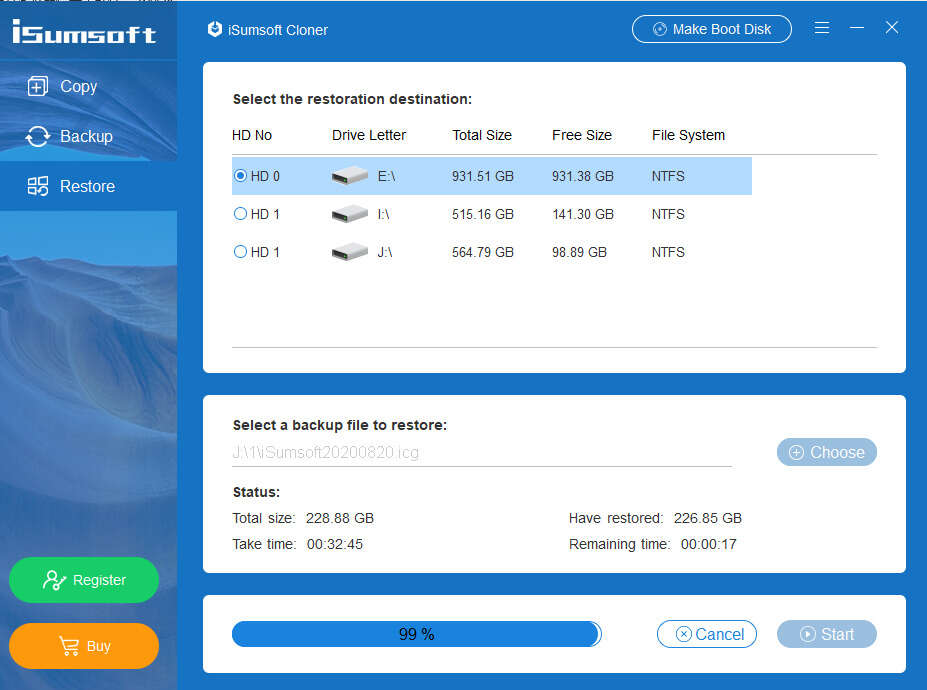Cancel the restore operation
927x690 pixels.
(x=707, y=634)
